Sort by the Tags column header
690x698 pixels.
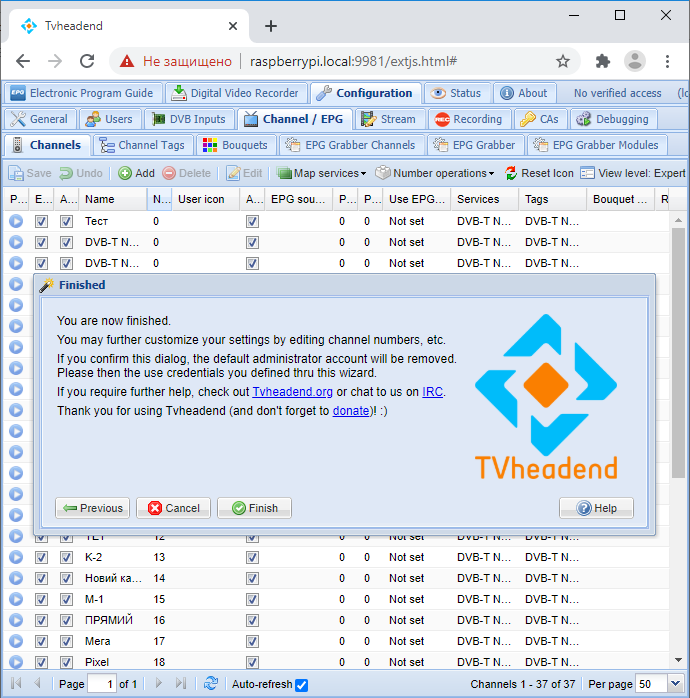[x=553, y=199]
